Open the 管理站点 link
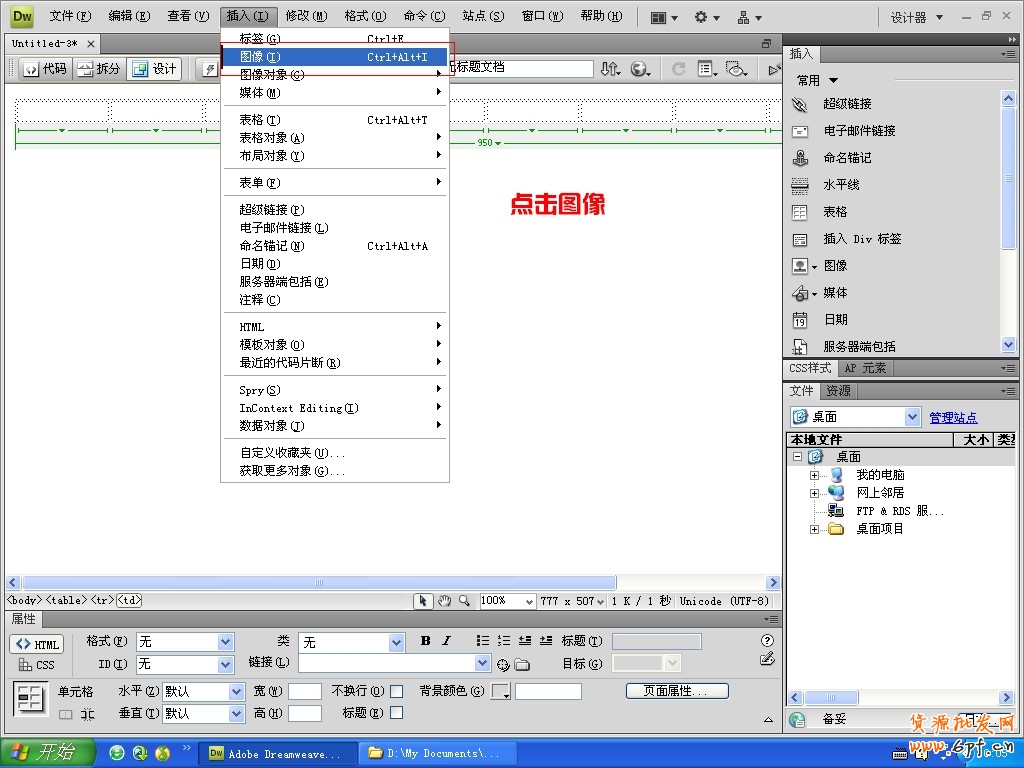The height and width of the screenshot is (768, 1024). [952, 416]
